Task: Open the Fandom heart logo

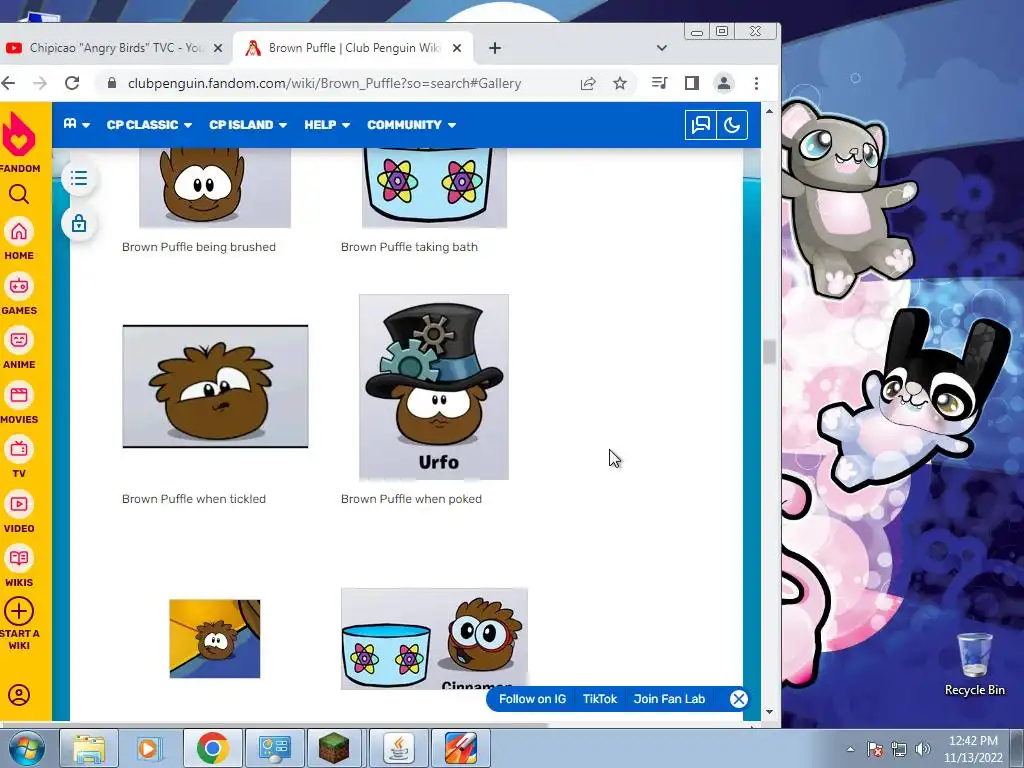Action: (x=19, y=135)
